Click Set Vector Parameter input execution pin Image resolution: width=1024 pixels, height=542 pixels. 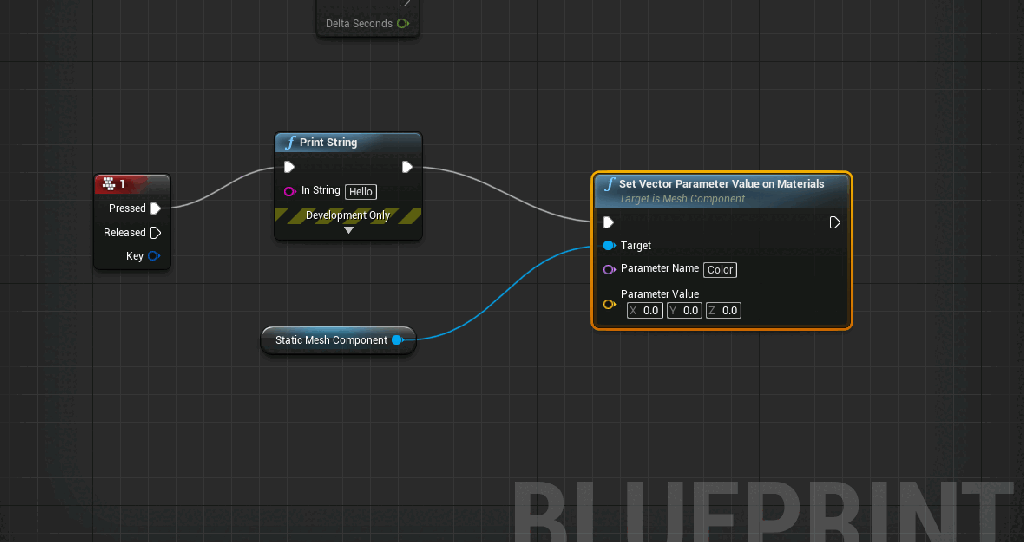608,222
